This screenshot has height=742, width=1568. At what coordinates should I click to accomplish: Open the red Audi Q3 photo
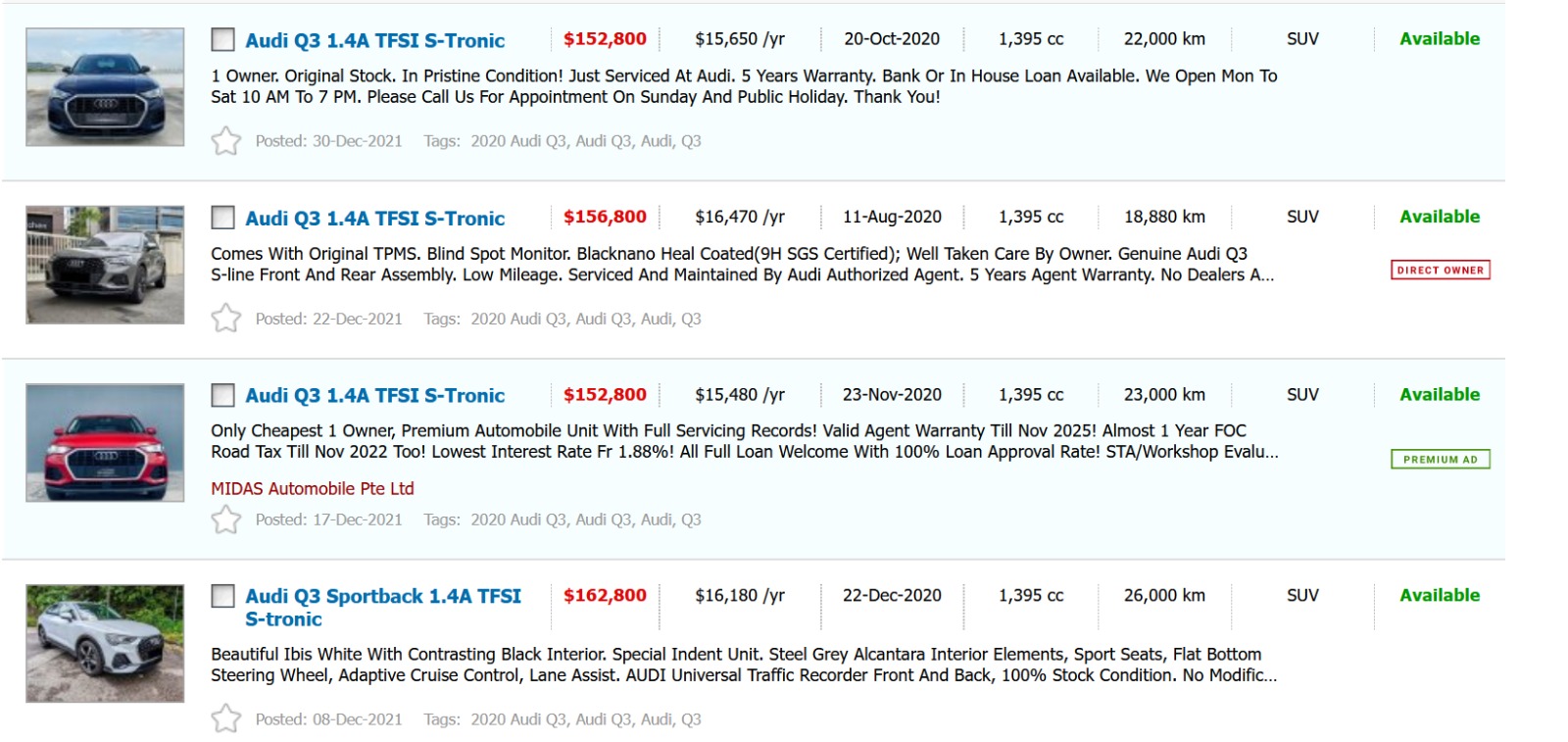coord(105,443)
